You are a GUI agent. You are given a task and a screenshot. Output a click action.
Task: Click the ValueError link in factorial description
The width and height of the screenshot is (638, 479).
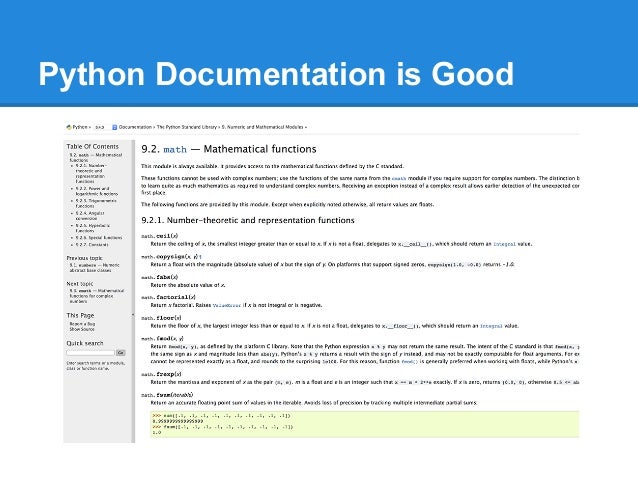(x=227, y=305)
